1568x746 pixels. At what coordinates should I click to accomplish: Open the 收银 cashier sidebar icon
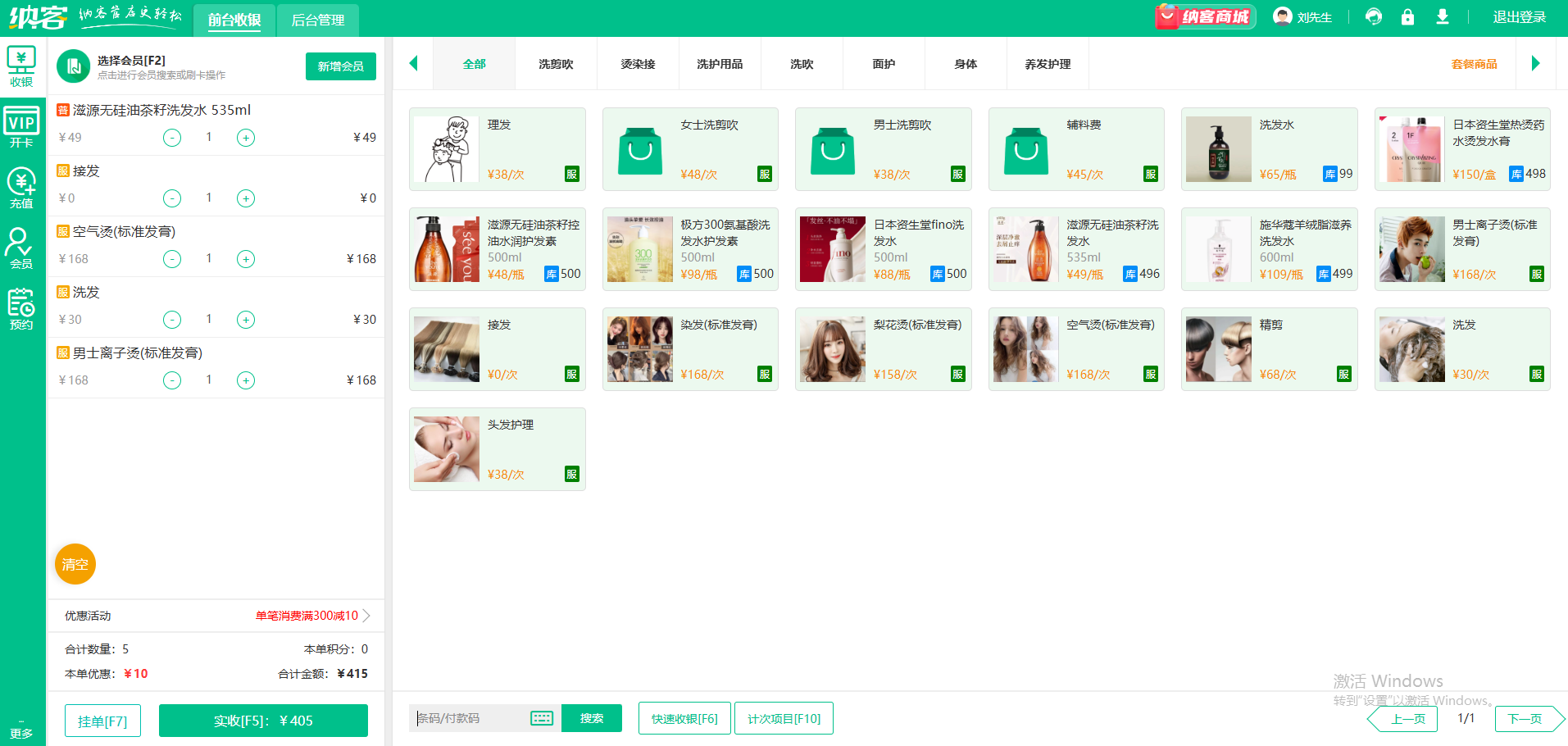(x=21, y=66)
